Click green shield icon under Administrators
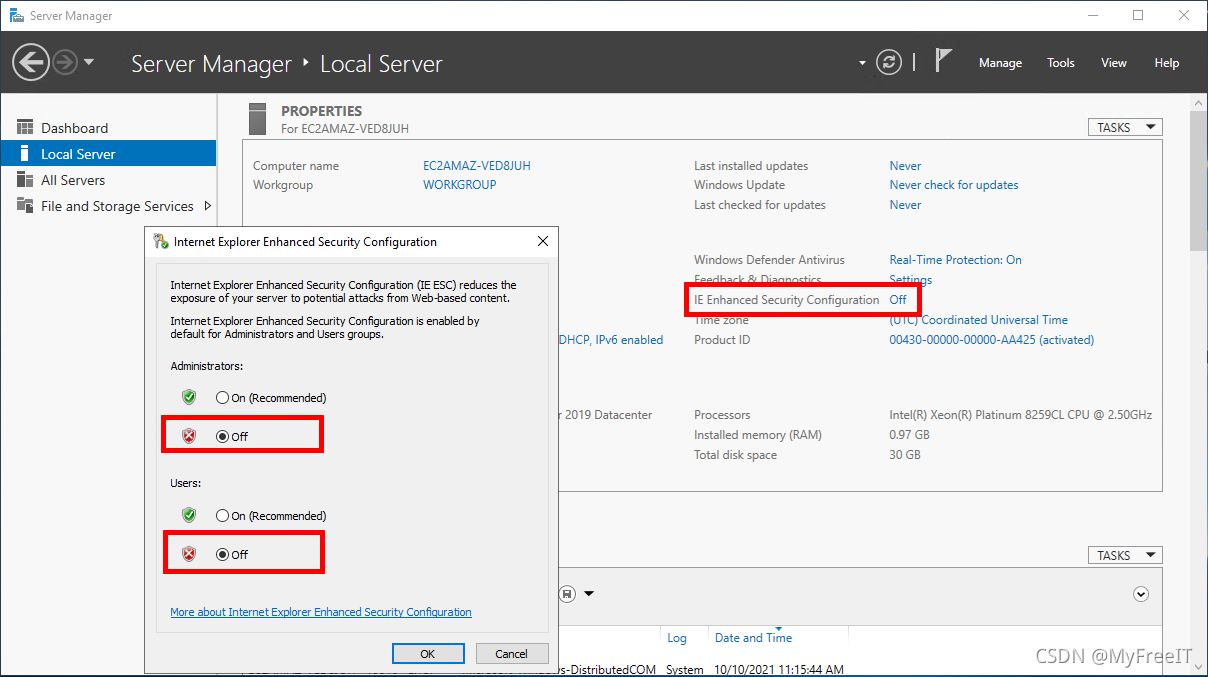Image resolution: width=1208 pixels, height=677 pixels. point(189,397)
